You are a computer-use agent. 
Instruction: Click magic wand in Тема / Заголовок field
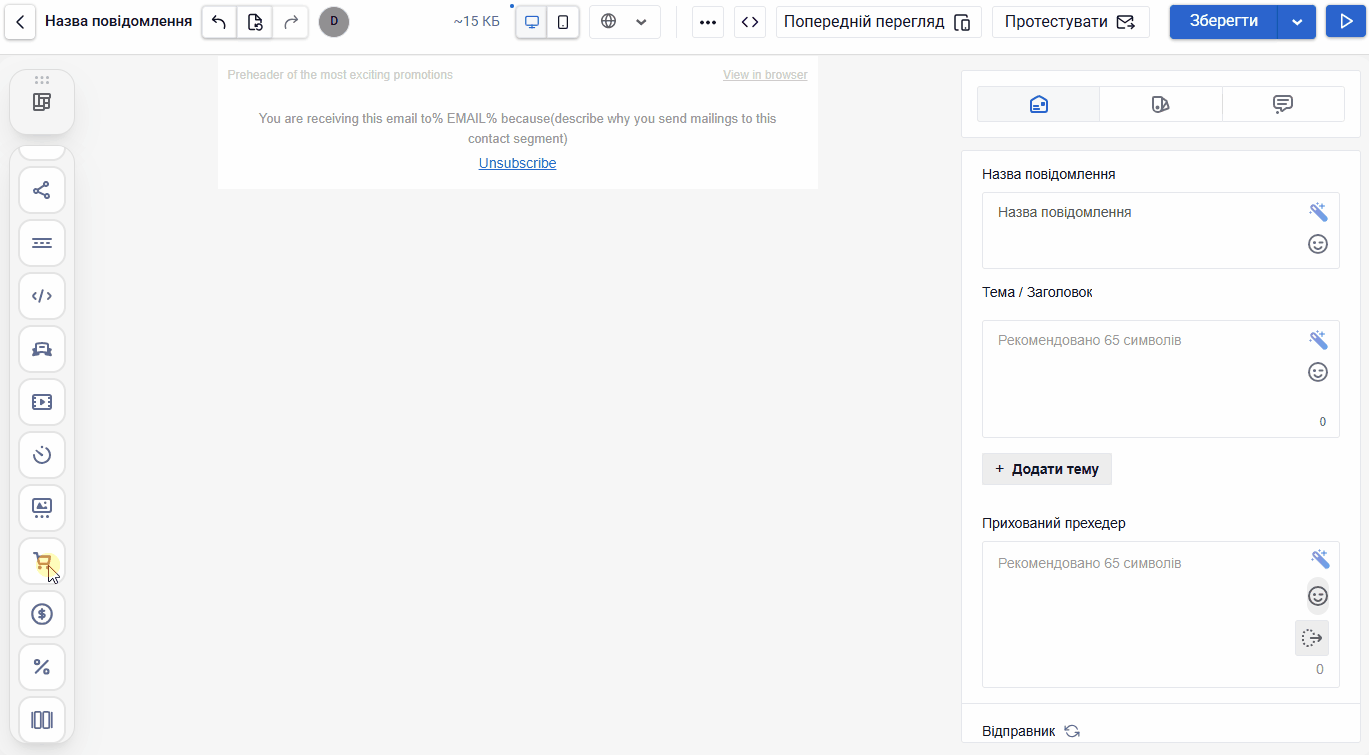(1318, 340)
